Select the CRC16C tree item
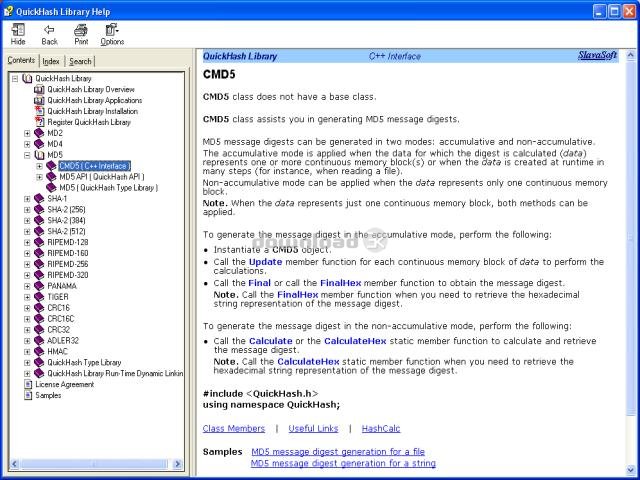This screenshot has height=480, width=640. click(x=61, y=319)
